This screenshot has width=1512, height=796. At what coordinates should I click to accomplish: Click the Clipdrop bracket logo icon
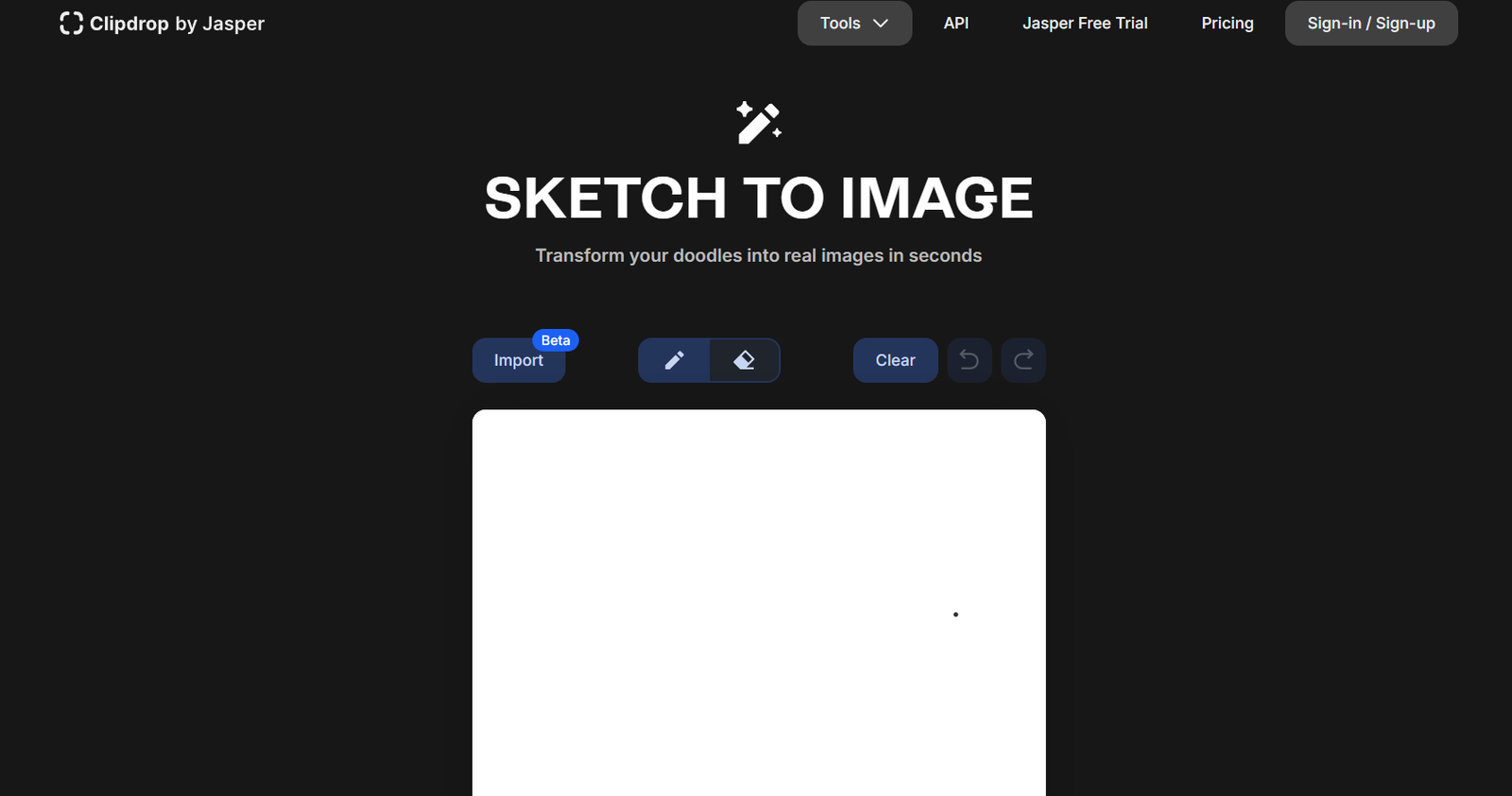71,24
